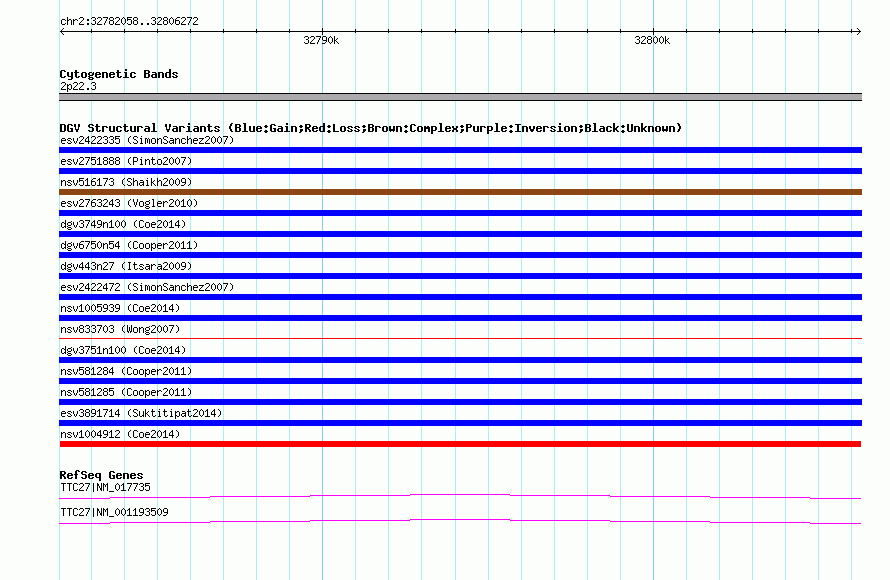Viewport: 890px width, 580px height.
Task: Click the dgv6750n54 (Cooper2011) label
Action: coord(129,245)
